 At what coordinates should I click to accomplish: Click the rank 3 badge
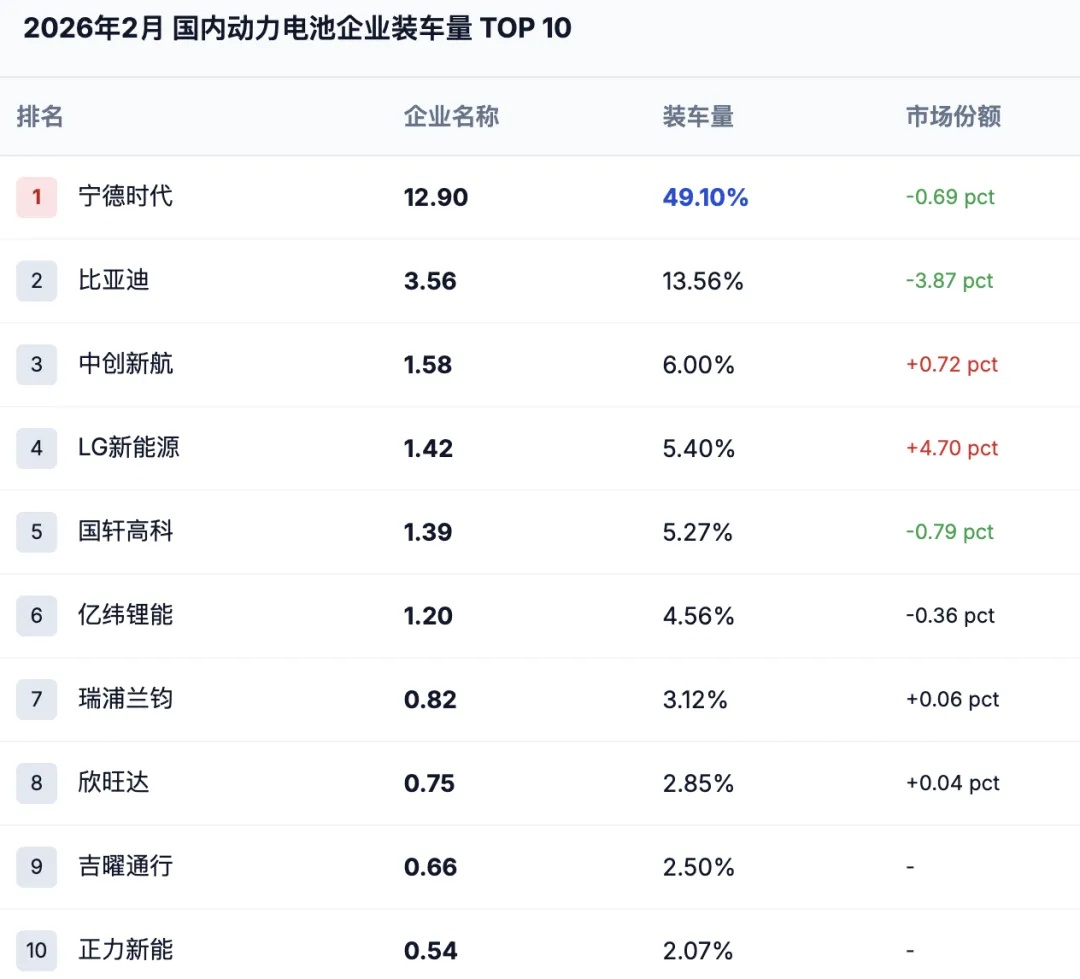tap(37, 365)
